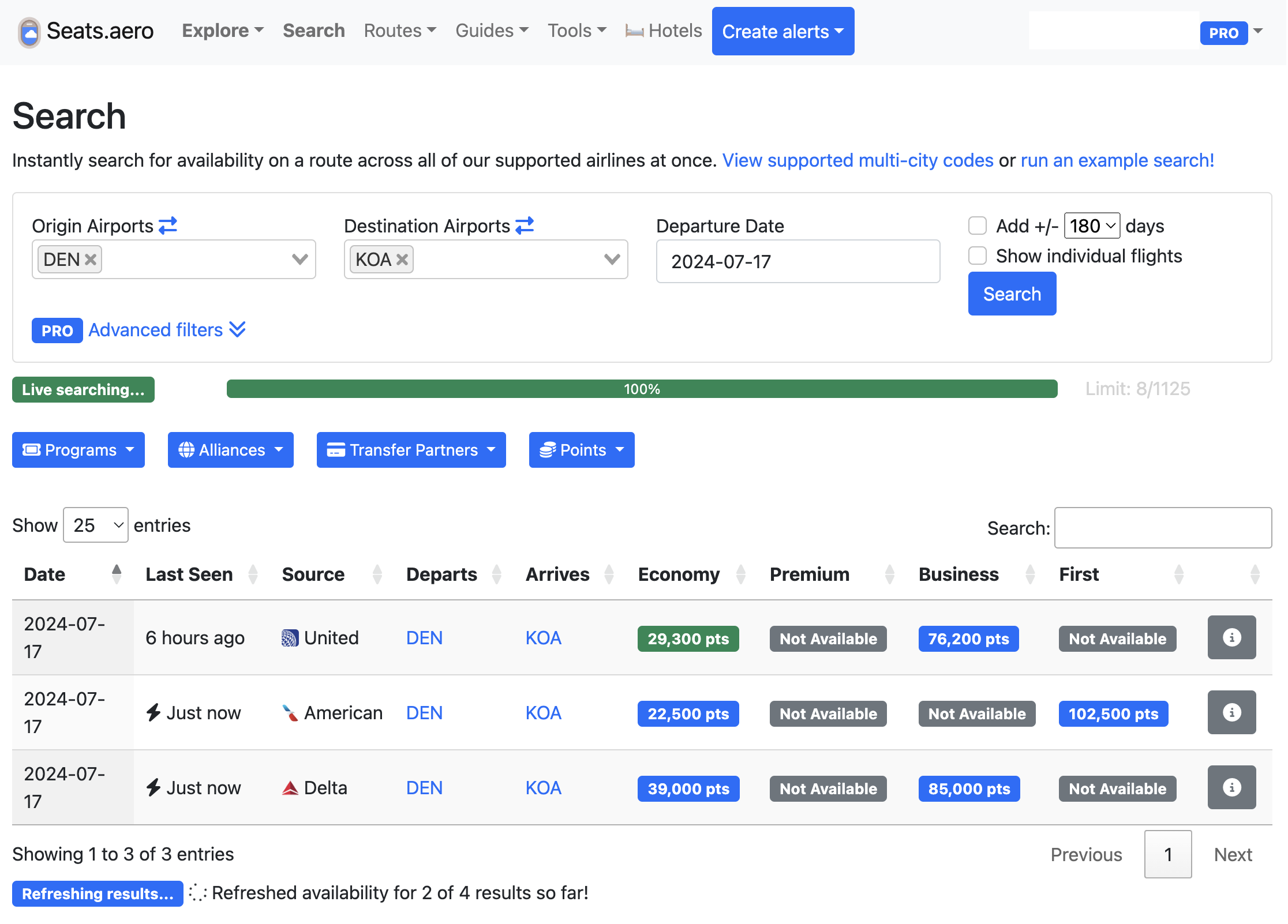Open the Create alerts dropdown
This screenshot has width=1288, height=924.
point(783,31)
